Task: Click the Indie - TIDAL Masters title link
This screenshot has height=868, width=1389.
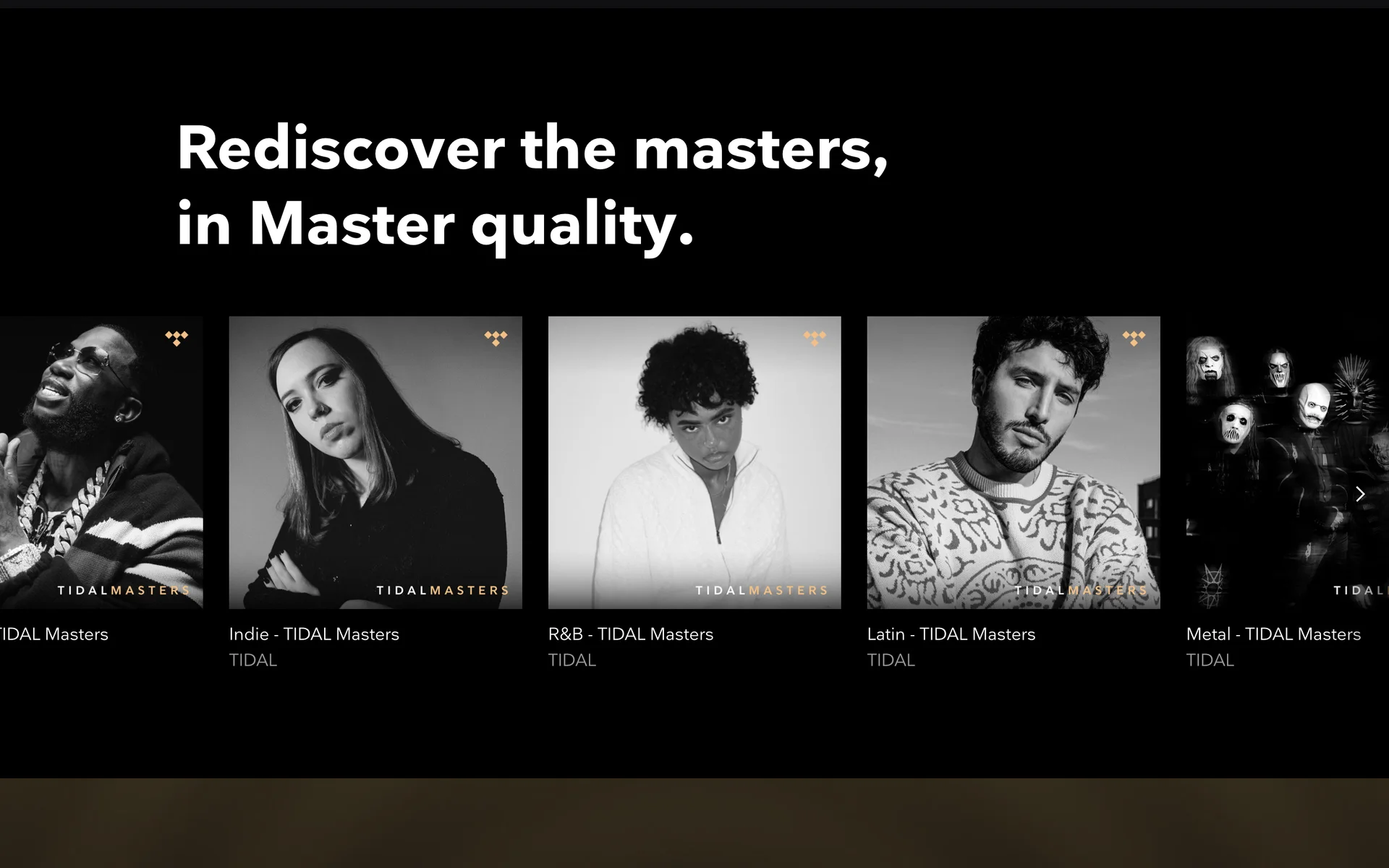Action: 314,634
